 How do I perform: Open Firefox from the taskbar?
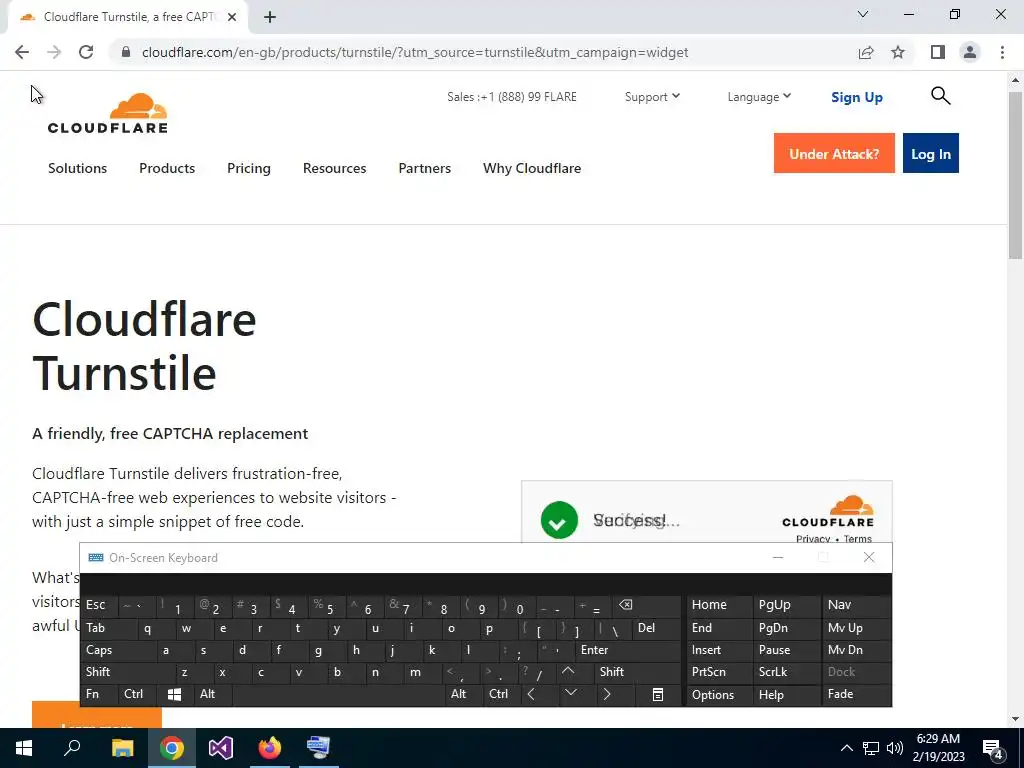point(269,748)
